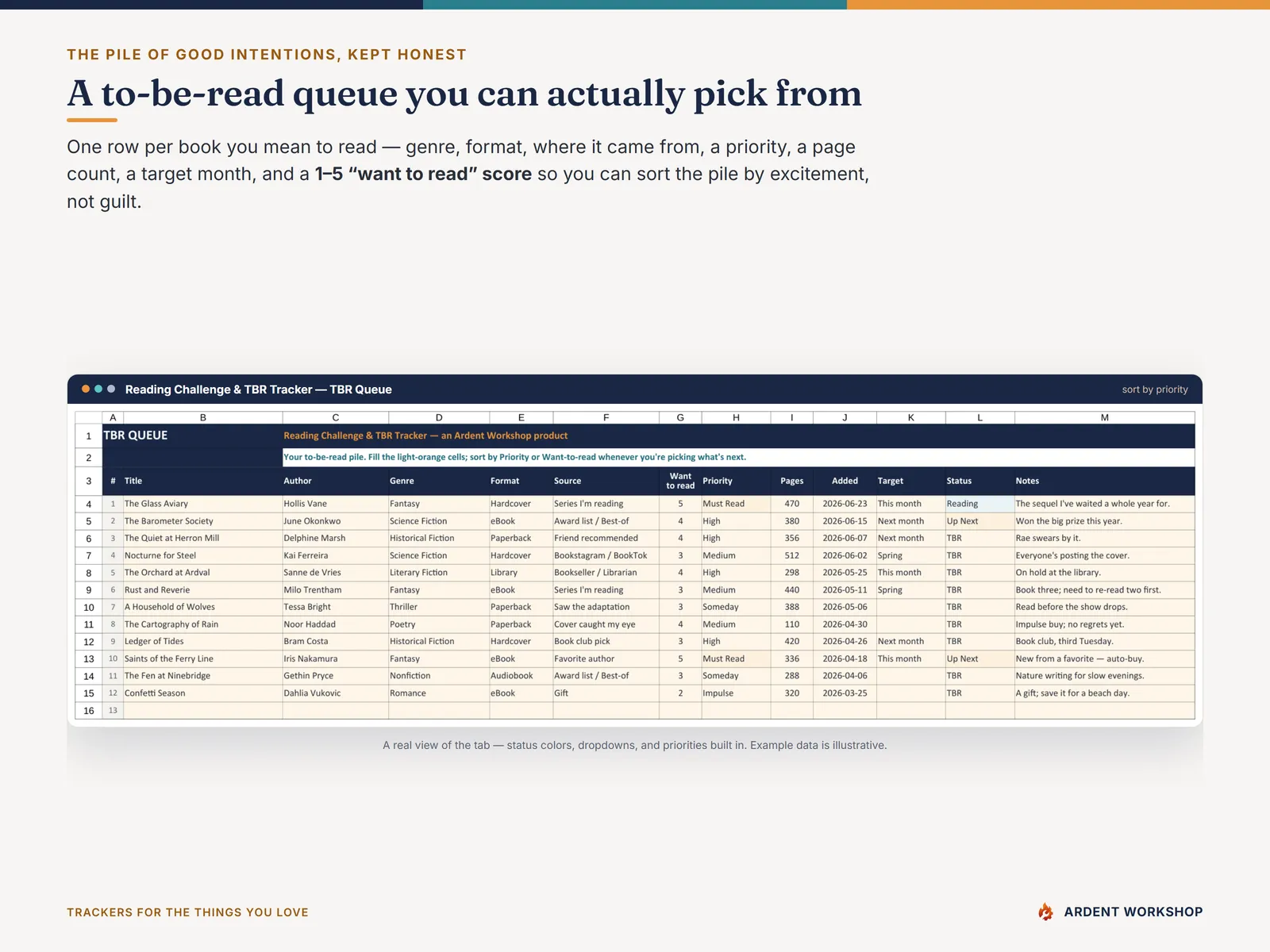Screen dimensions: 1270x952
Task: Open 'Audiobook' format cell
Action: [x=521, y=676]
